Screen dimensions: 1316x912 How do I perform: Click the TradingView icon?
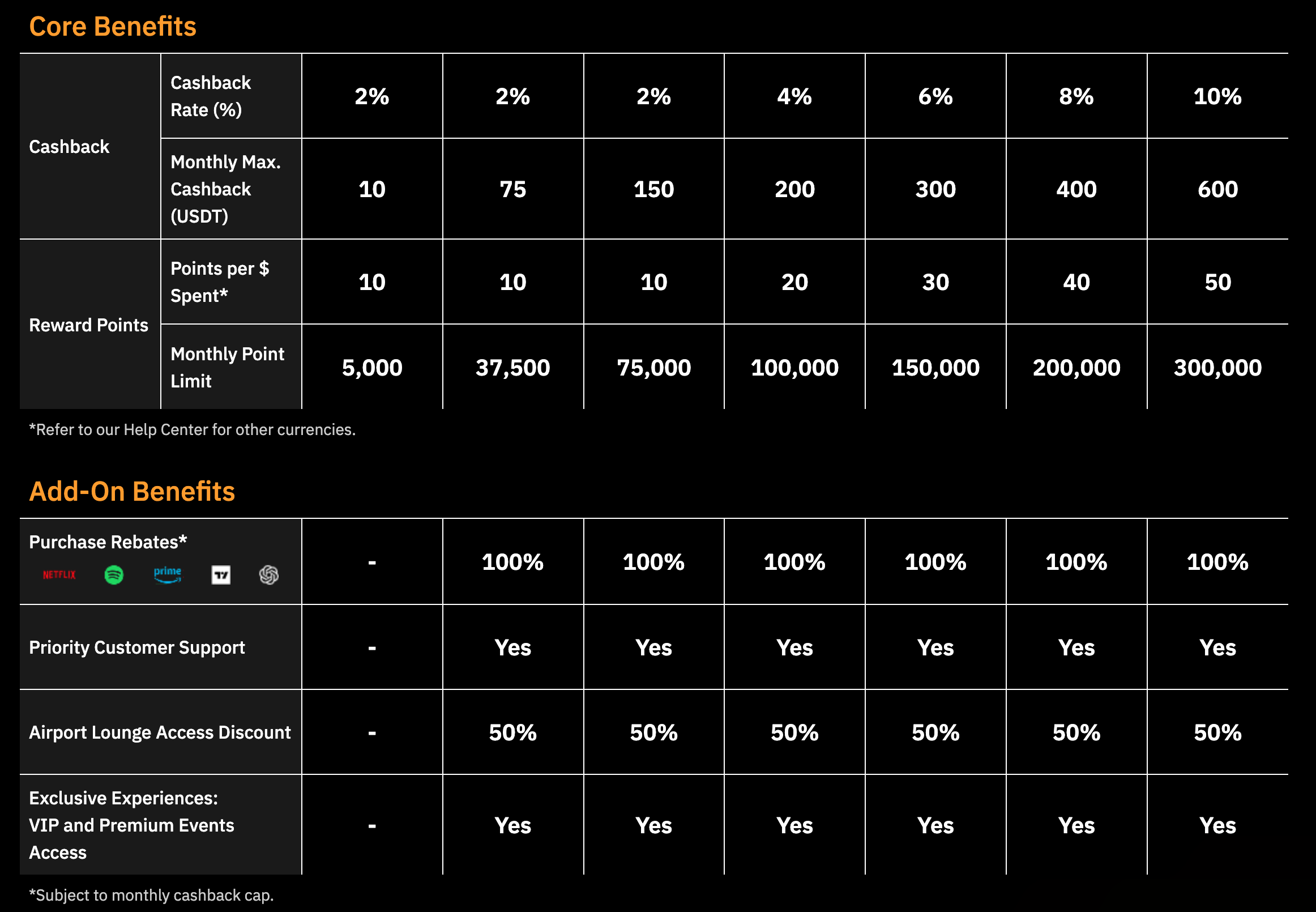click(x=221, y=574)
